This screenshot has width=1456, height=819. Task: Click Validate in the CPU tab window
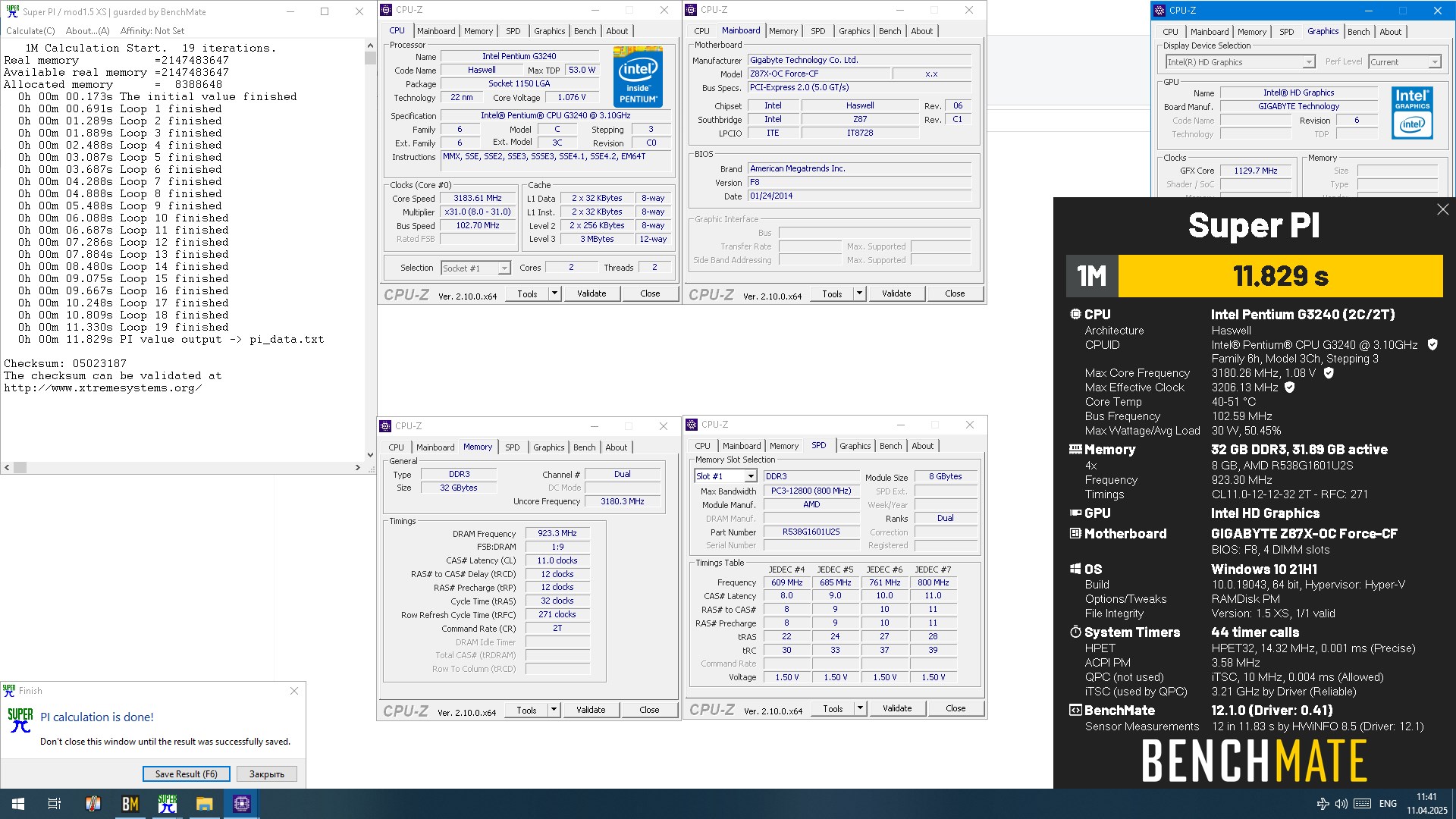(x=591, y=293)
